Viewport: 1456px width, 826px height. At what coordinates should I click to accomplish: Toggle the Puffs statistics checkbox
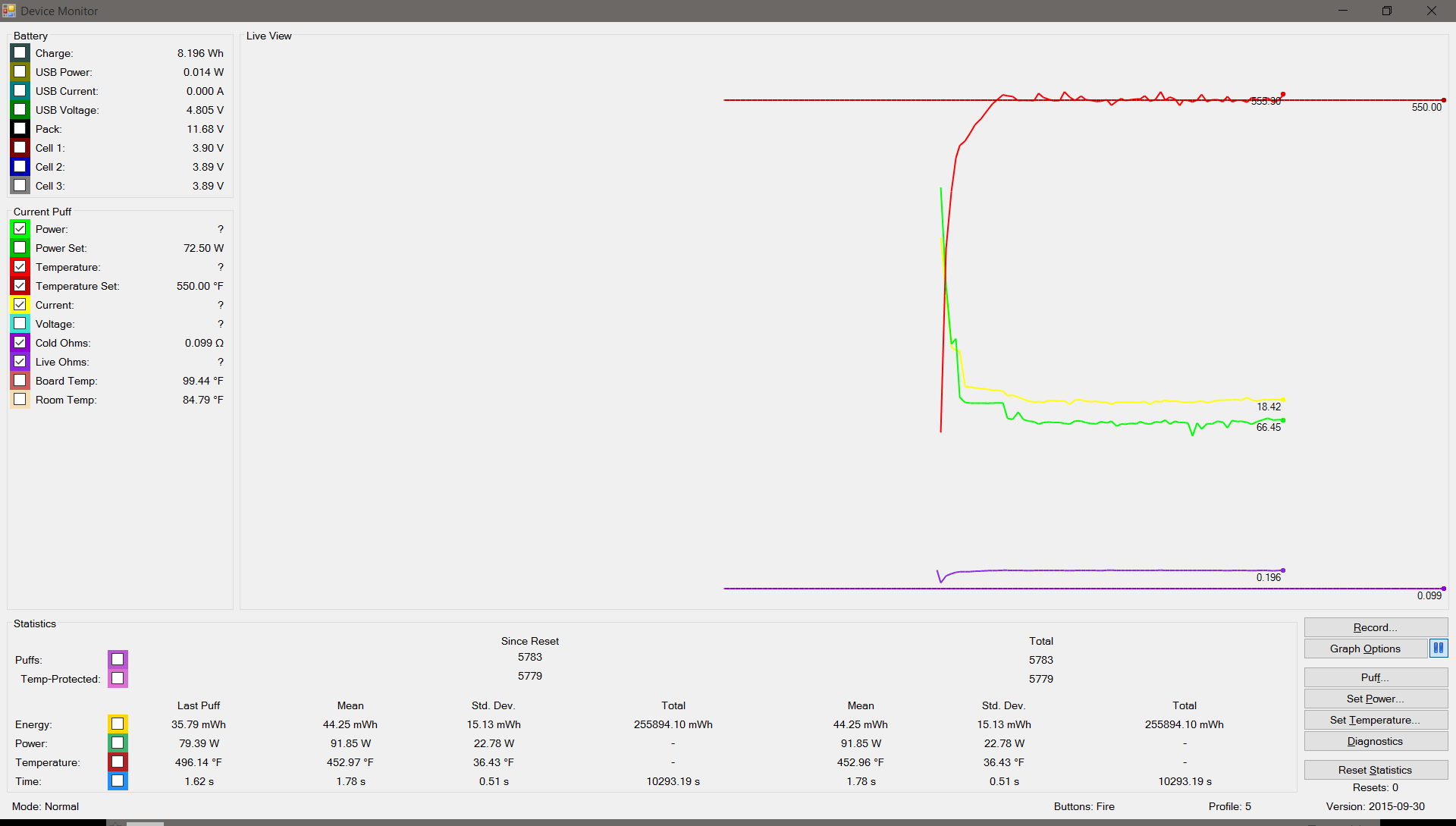pos(118,660)
